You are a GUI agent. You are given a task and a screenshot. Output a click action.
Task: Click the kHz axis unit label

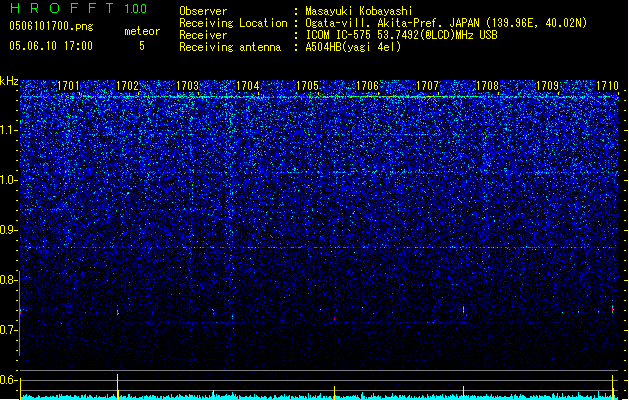(9, 81)
